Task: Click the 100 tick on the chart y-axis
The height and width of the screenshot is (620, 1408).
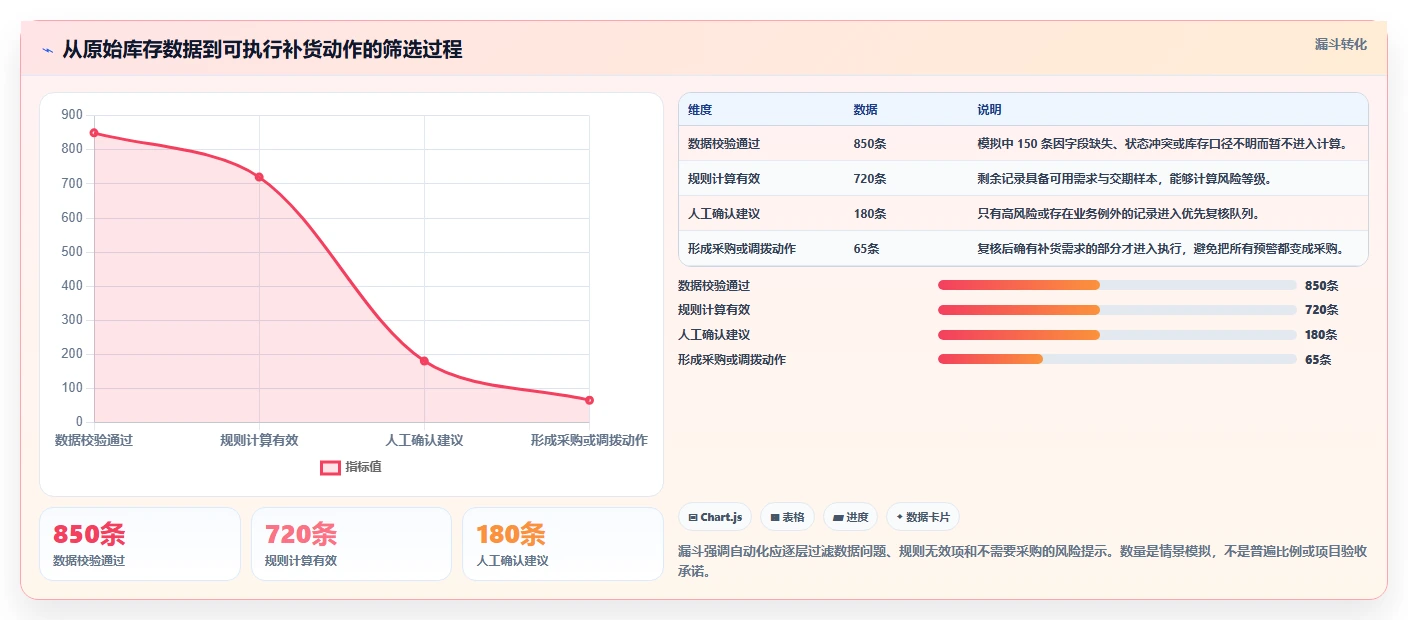Action: [72, 388]
